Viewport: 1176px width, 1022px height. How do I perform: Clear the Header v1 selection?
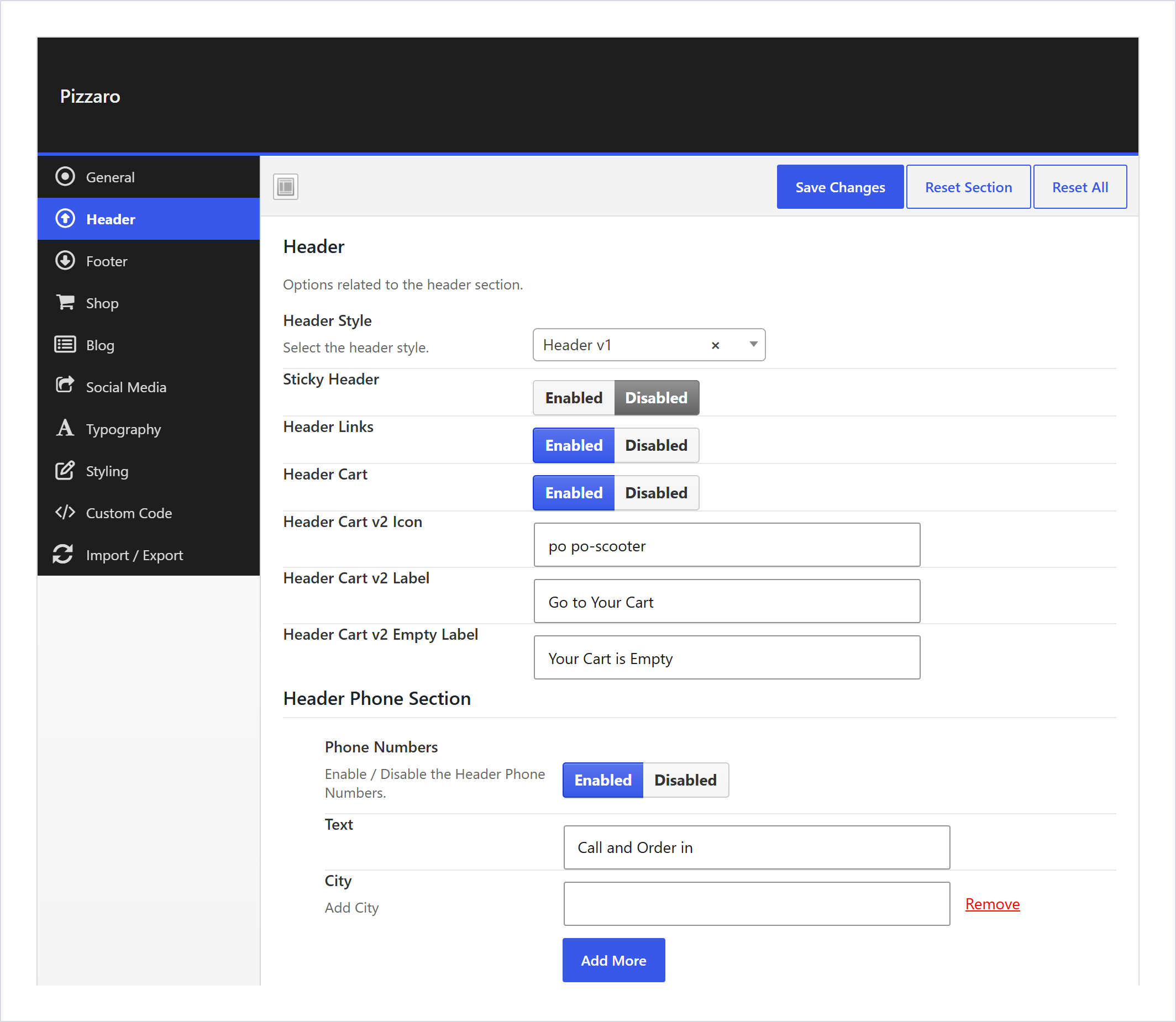pyautogui.click(x=715, y=345)
